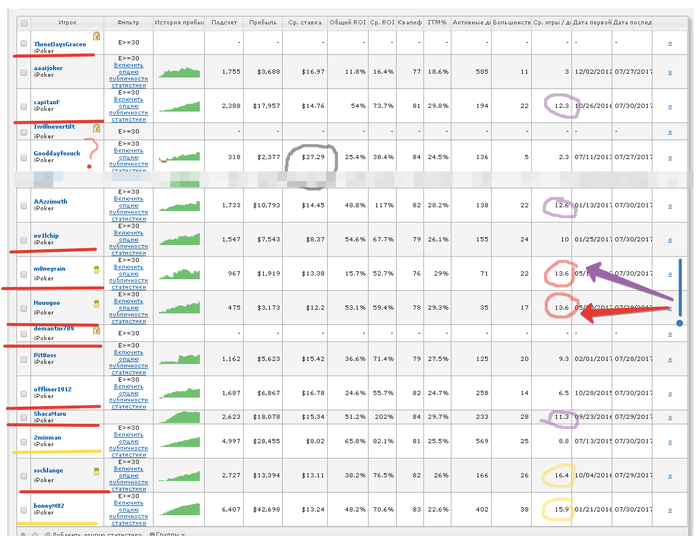The image size is (700, 542).
Task: Open the ShacaMaru player link
Action: [x=50, y=413]
